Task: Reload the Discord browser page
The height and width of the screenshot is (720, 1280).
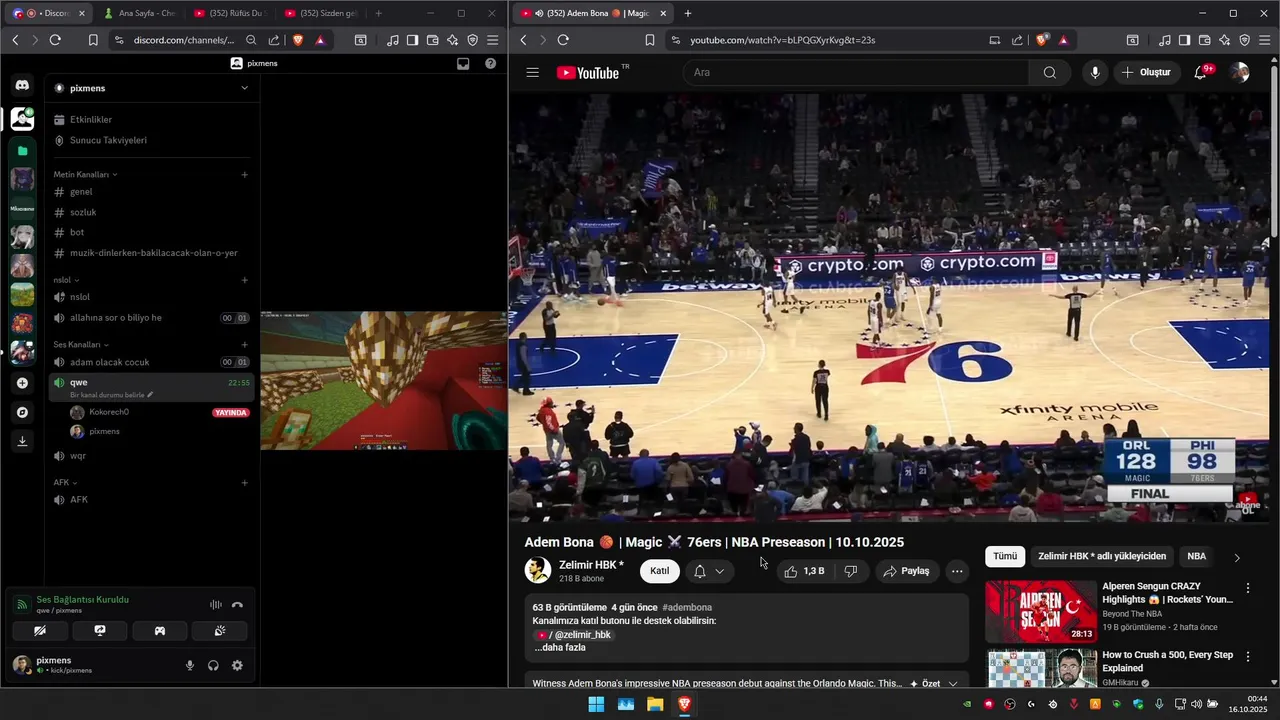Action: pos(55,40)
